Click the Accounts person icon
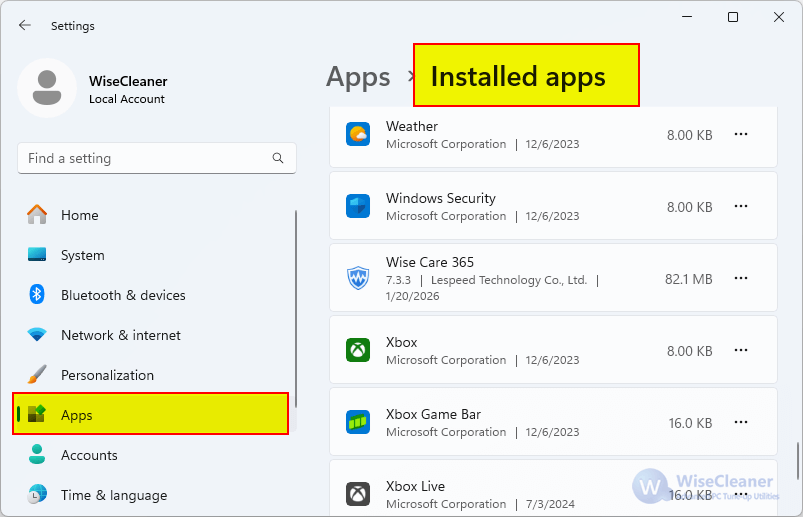The width and height of the screenshot is (803, 517). [37, 454]
